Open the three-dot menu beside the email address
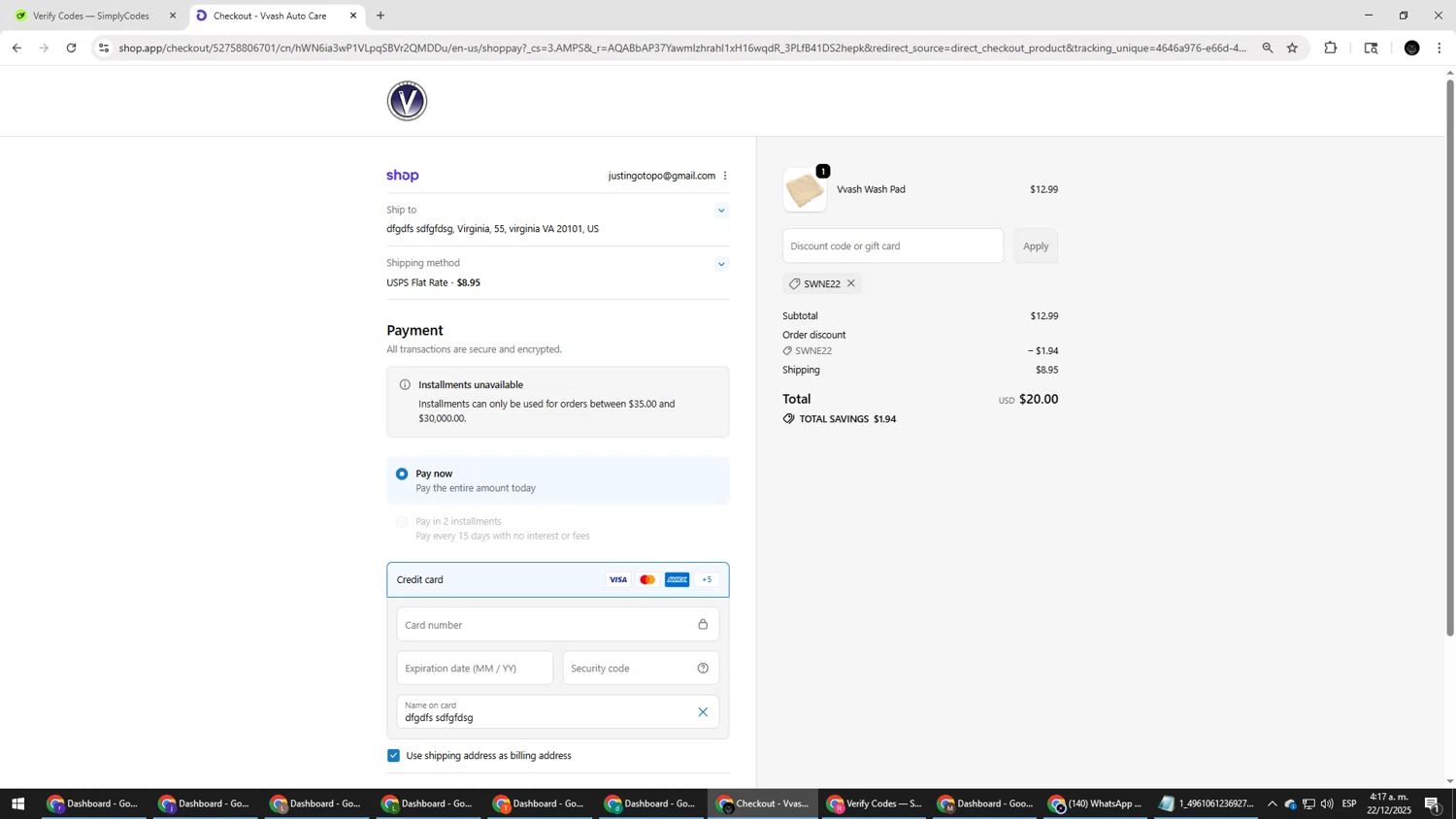The image size is (1456, 819). [x=725, y=176]
